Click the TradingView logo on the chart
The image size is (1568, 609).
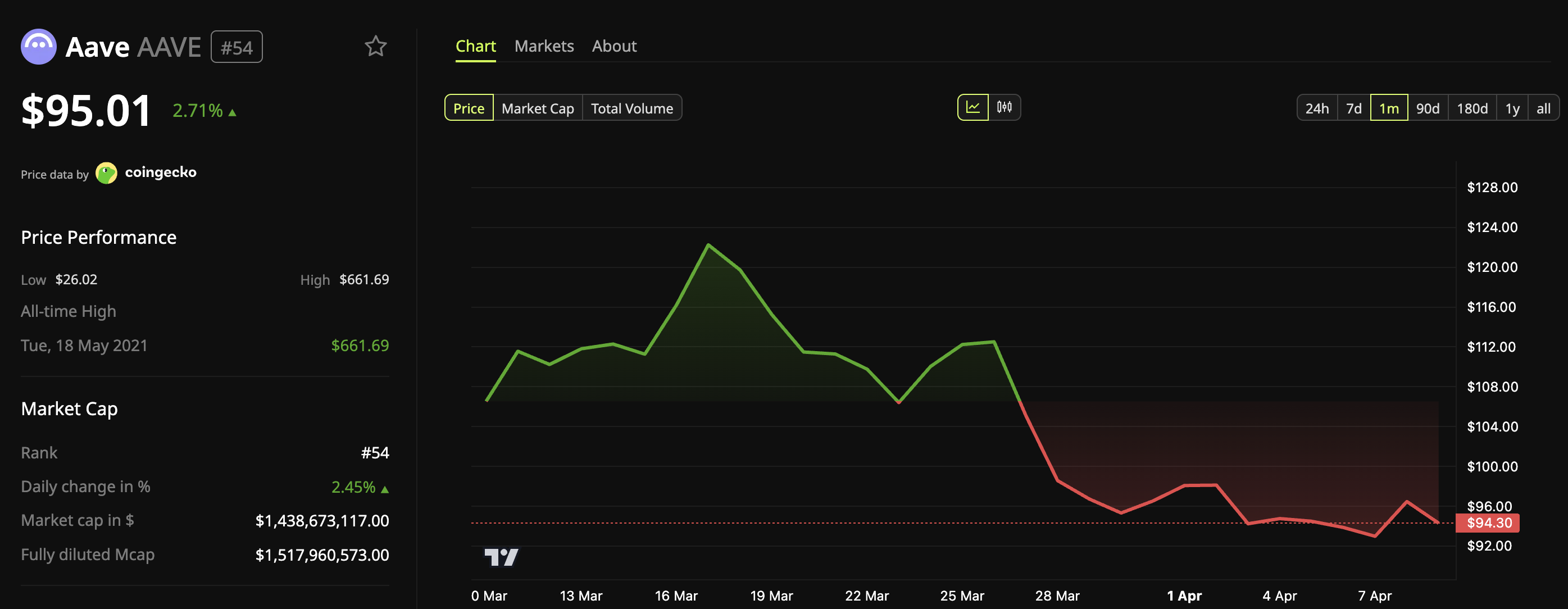501,557
